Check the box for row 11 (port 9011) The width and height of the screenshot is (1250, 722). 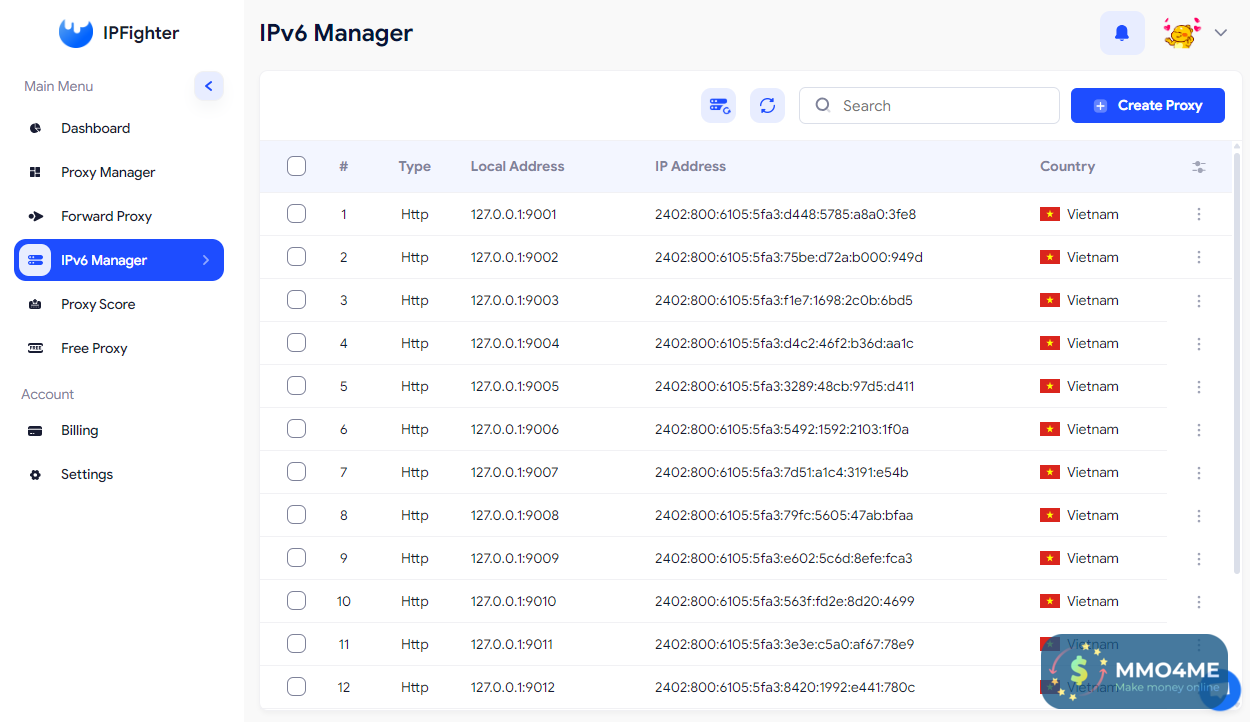[296, 643]
